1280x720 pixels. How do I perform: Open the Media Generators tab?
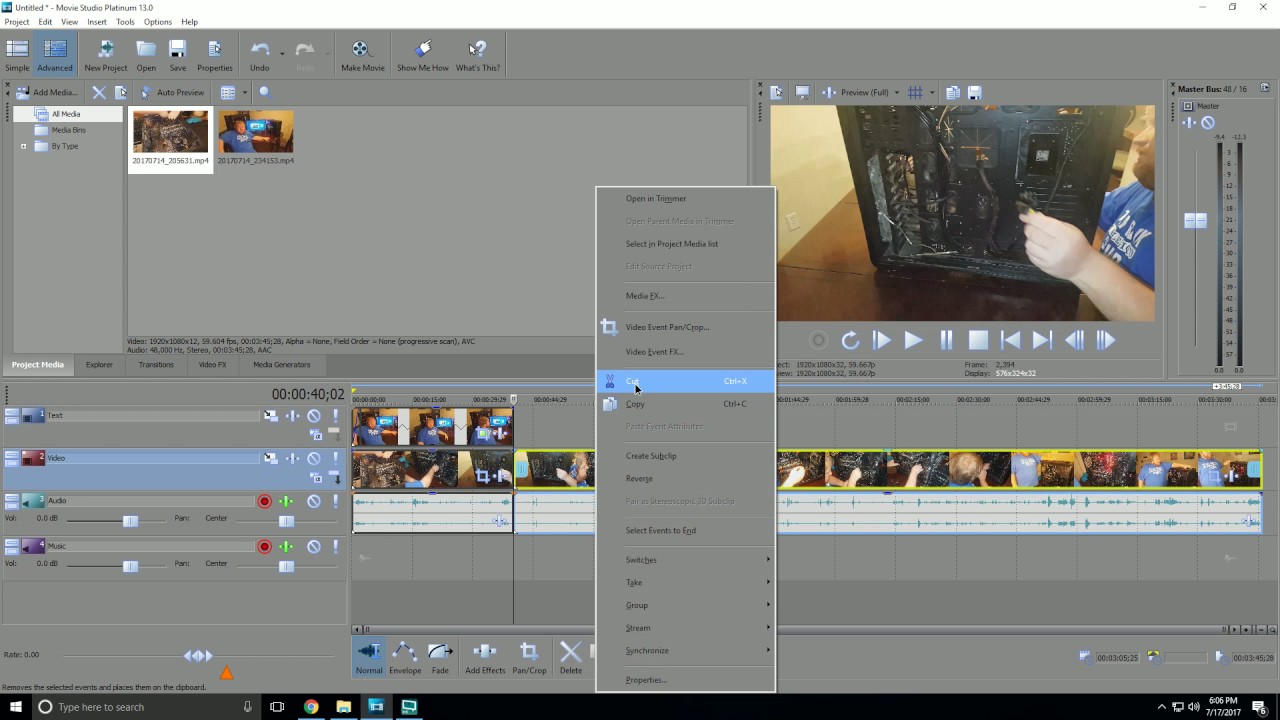(282, 365)
